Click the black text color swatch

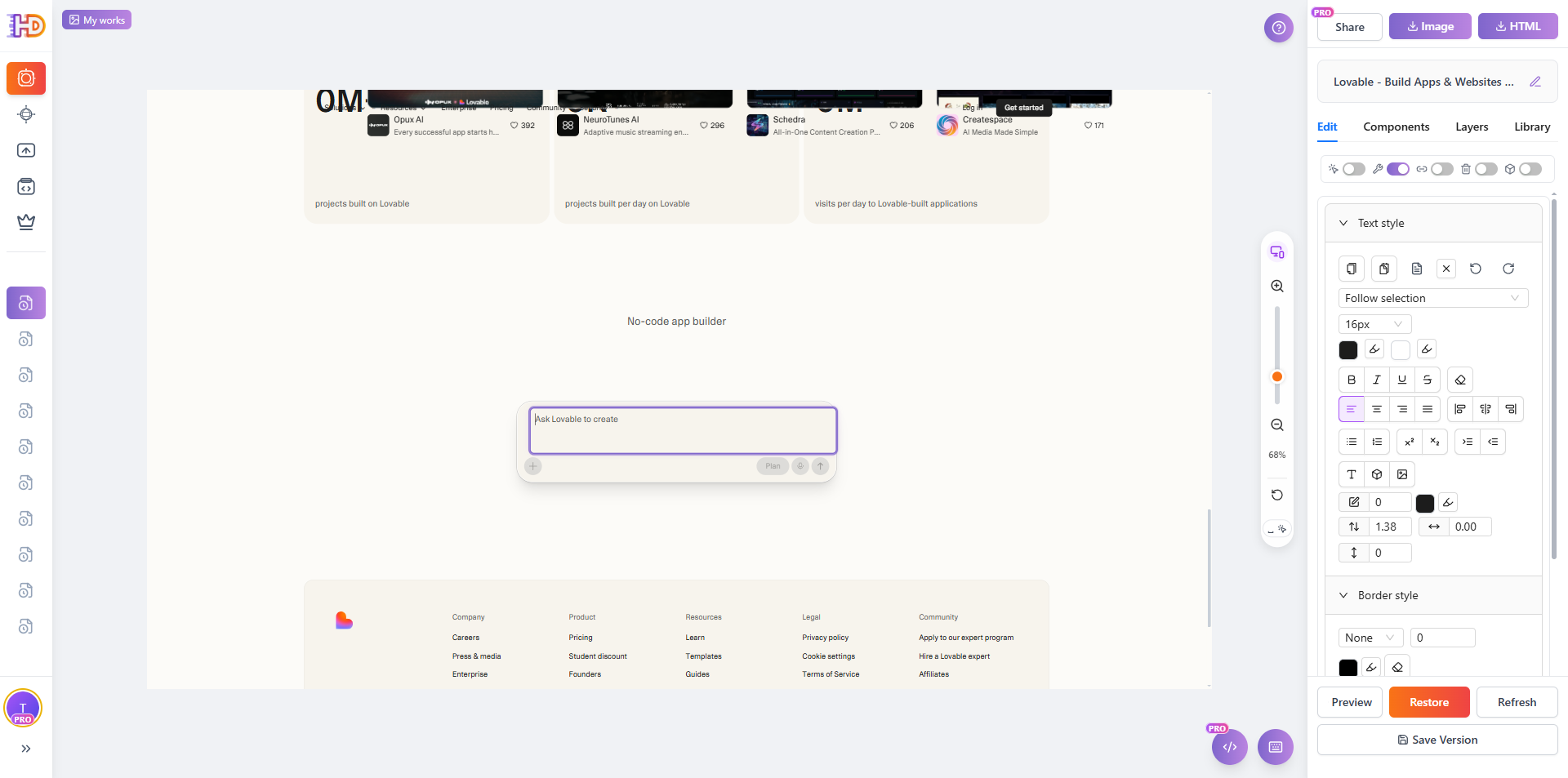point(1348,350)
